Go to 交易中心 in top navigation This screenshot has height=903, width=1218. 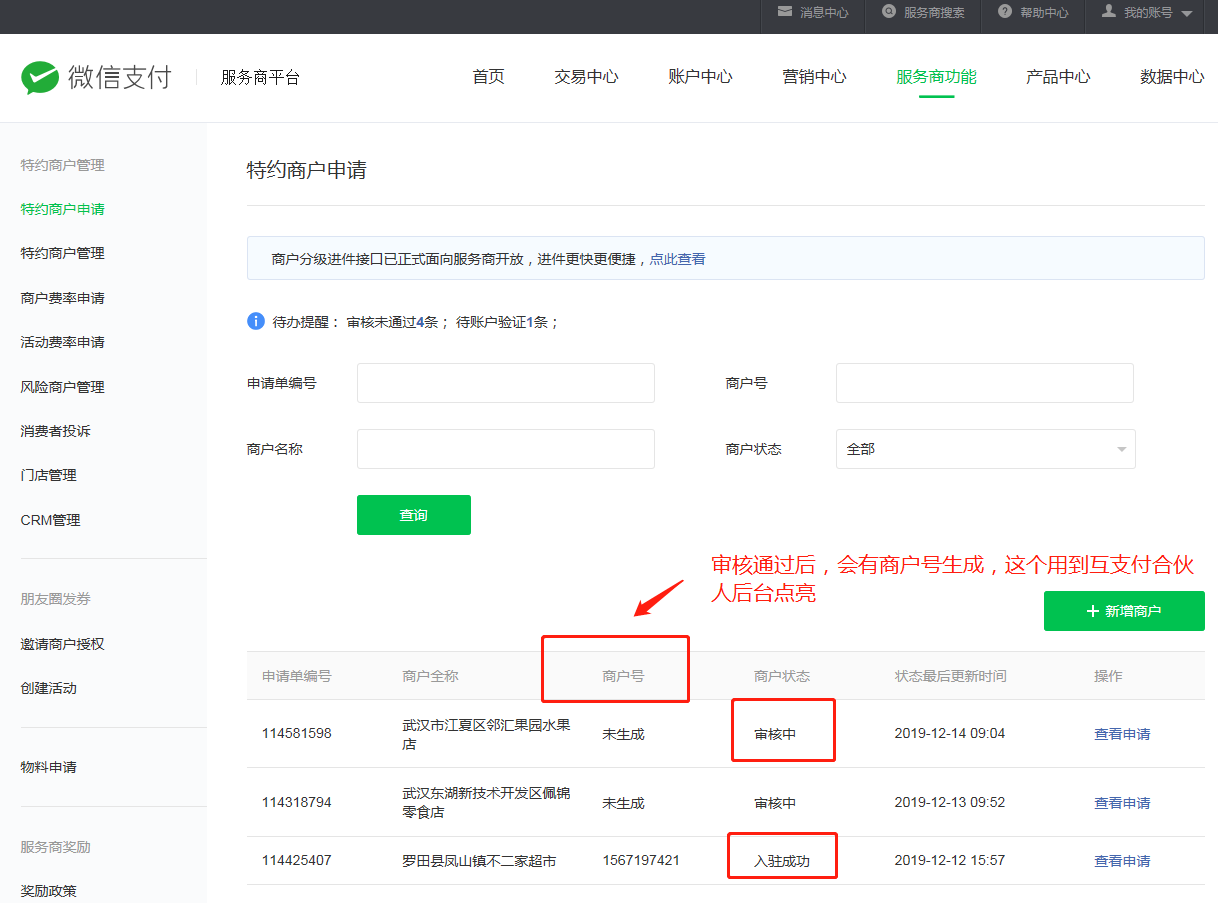point(586,77)
